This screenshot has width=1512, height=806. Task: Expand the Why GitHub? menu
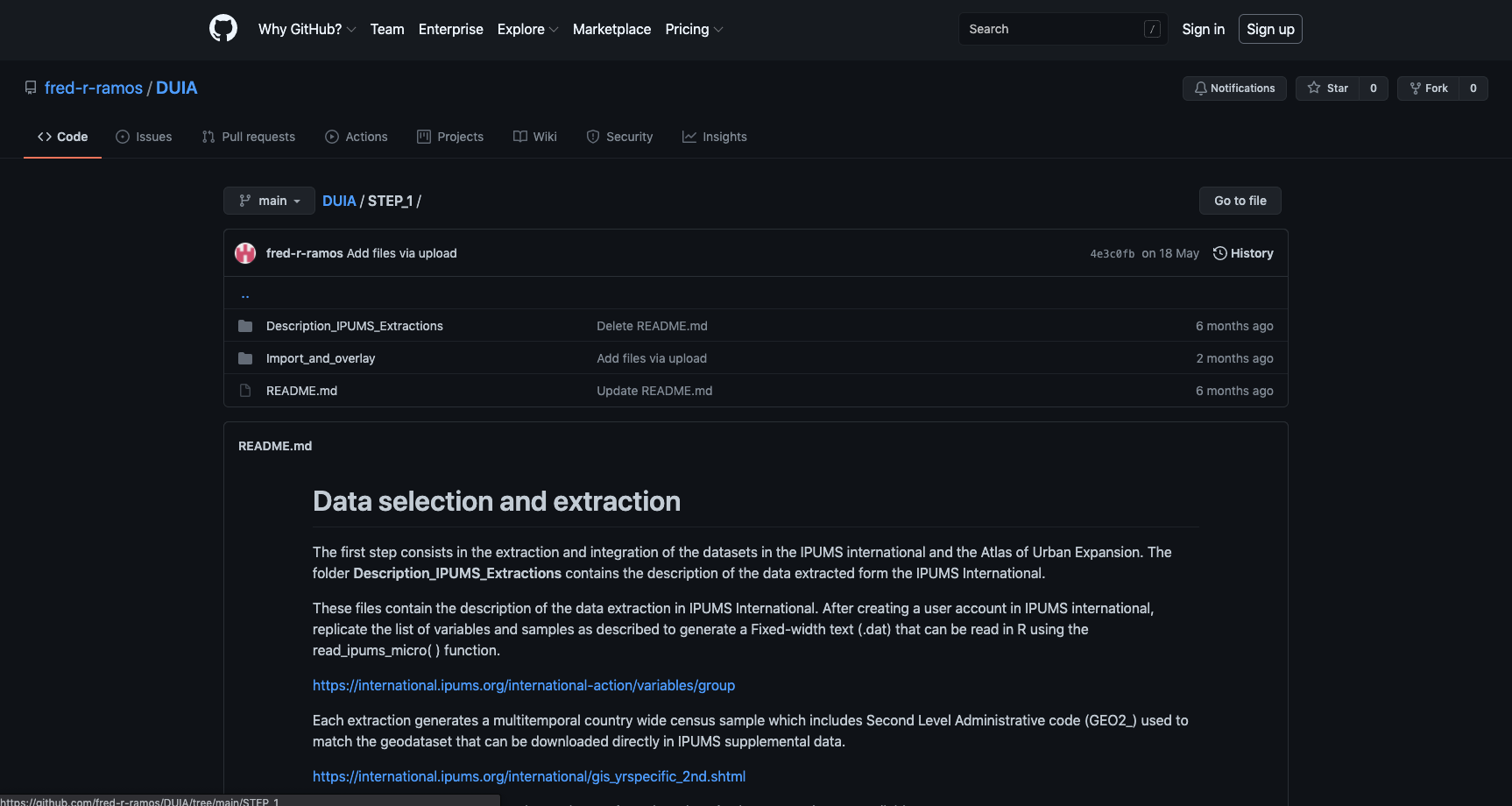(x=307, y=29)
